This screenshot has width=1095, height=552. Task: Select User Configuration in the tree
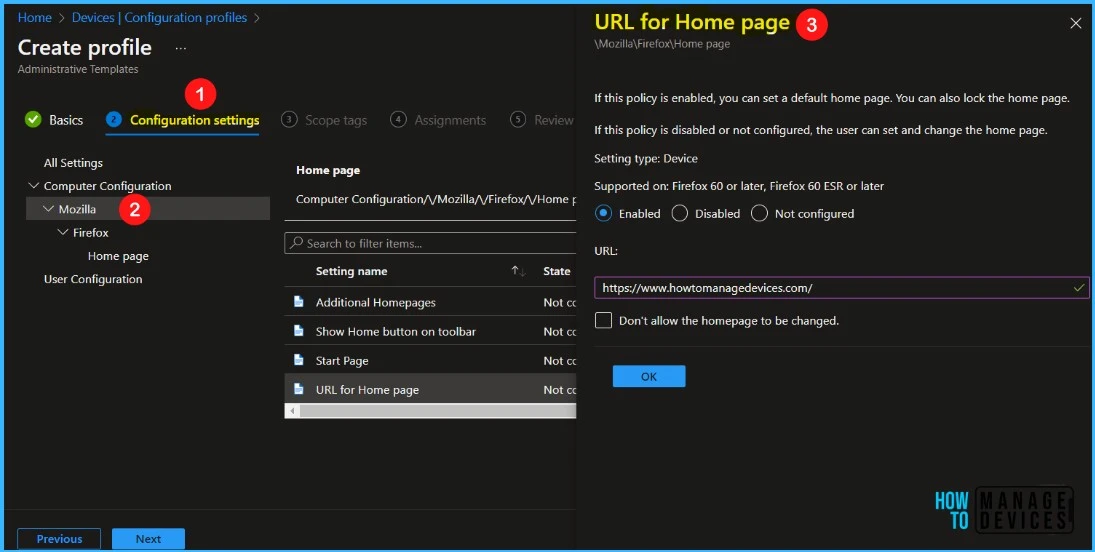[93, 279]
